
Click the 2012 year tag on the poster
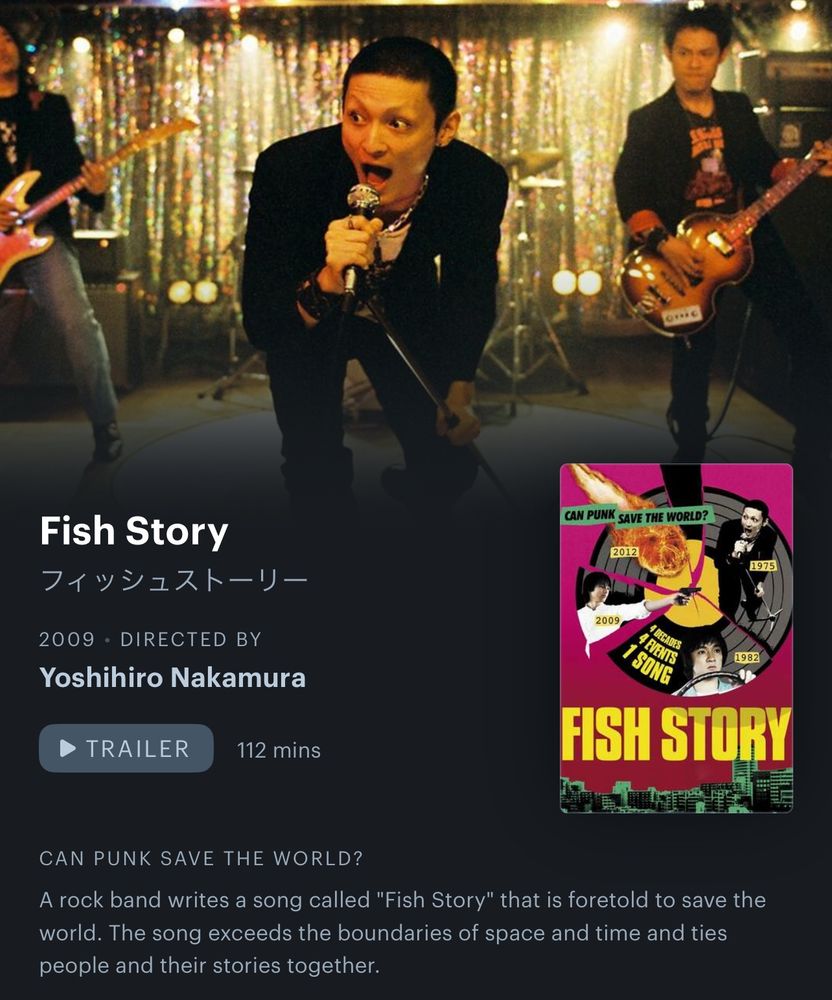(624, 552)
